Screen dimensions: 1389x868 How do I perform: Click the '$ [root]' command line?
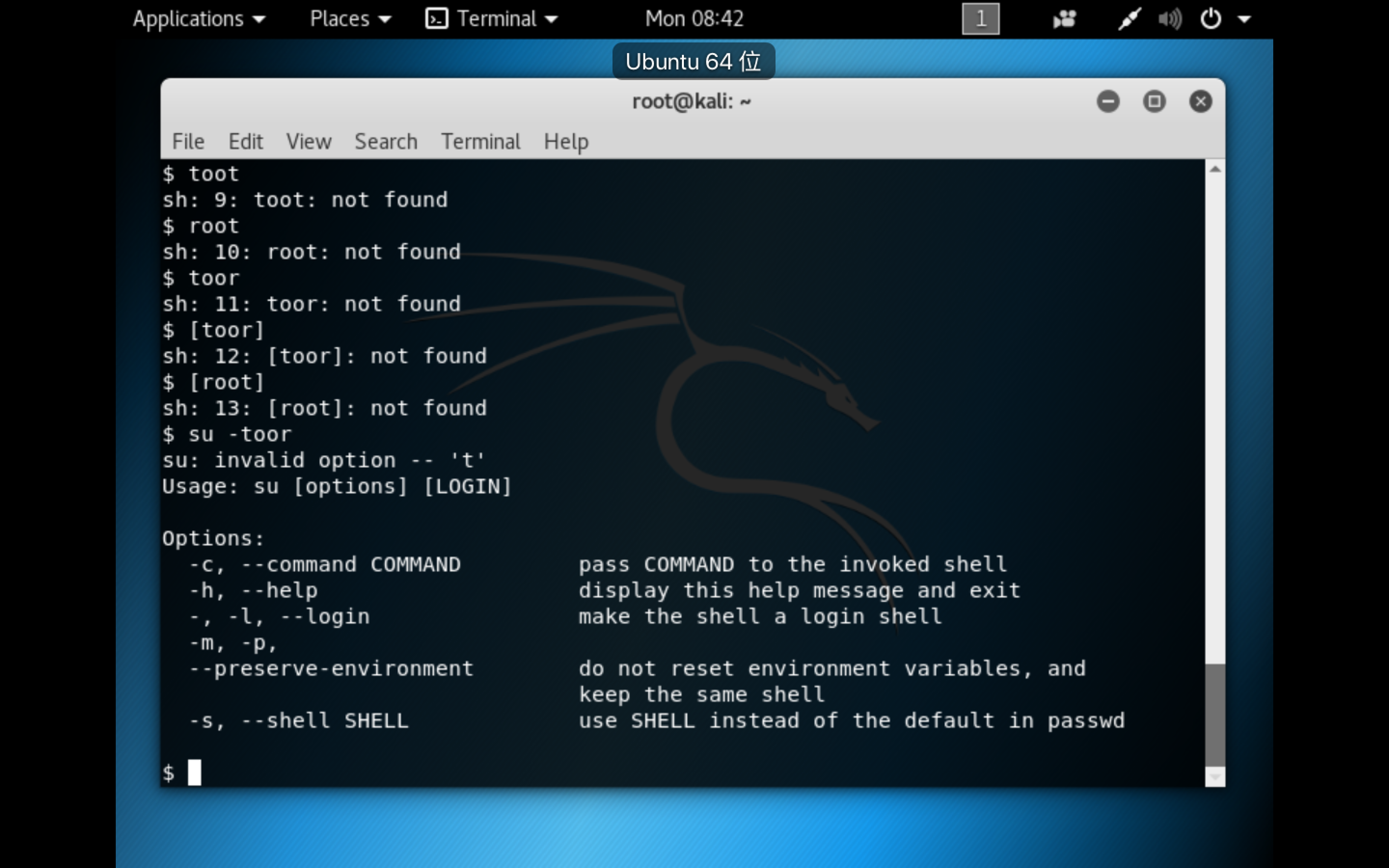[214, 382]
